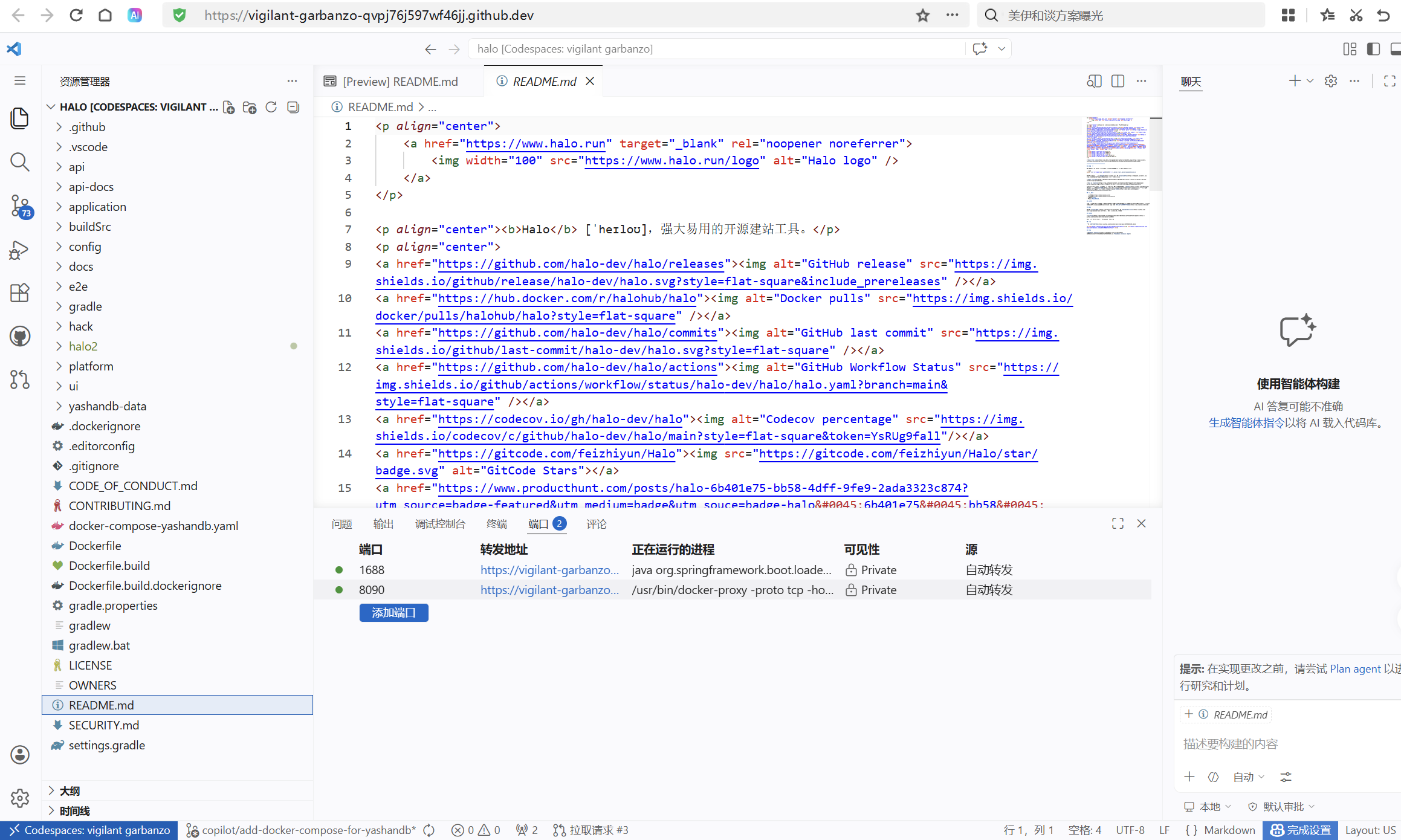
Task: Refresh the explorer file tree
Action: pyautogui.click(x=271, y=107)
